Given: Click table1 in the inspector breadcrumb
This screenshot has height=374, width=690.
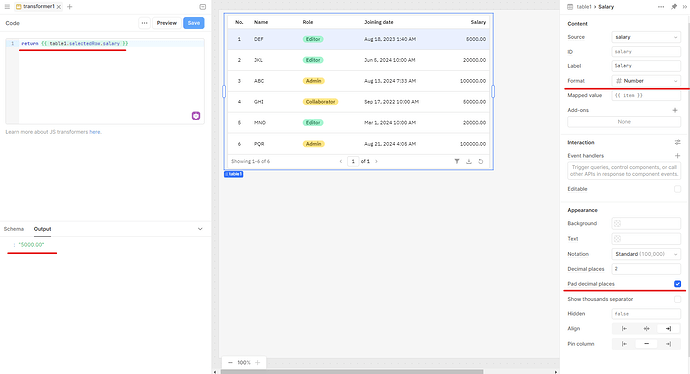Looking at the screenshot, I should [x=584, y=7].
